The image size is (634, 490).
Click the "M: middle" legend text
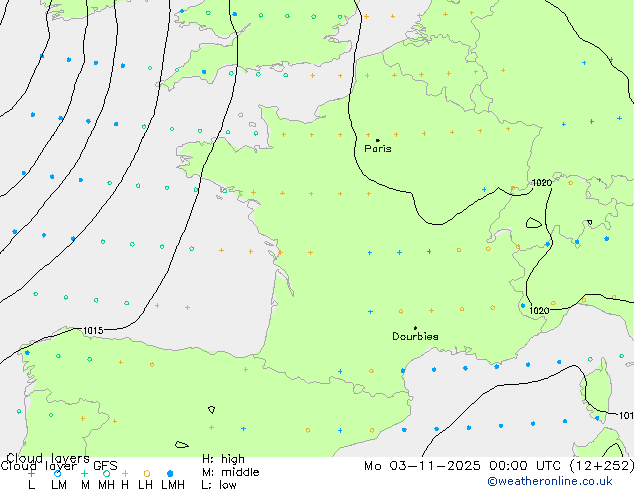[x=230, y=472]
